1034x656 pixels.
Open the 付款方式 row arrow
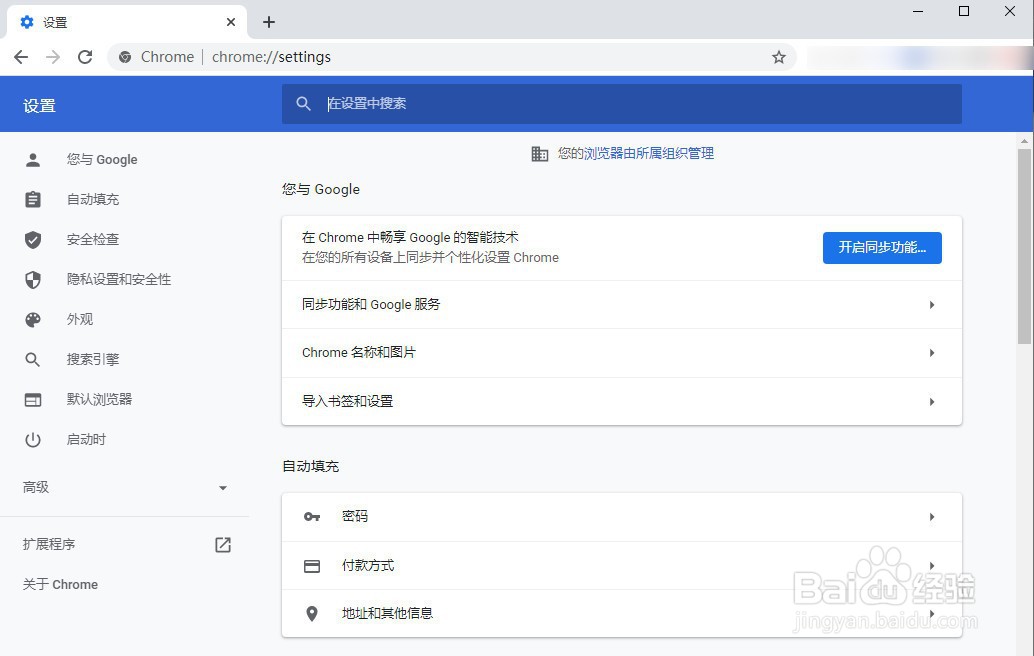(932, 566)
